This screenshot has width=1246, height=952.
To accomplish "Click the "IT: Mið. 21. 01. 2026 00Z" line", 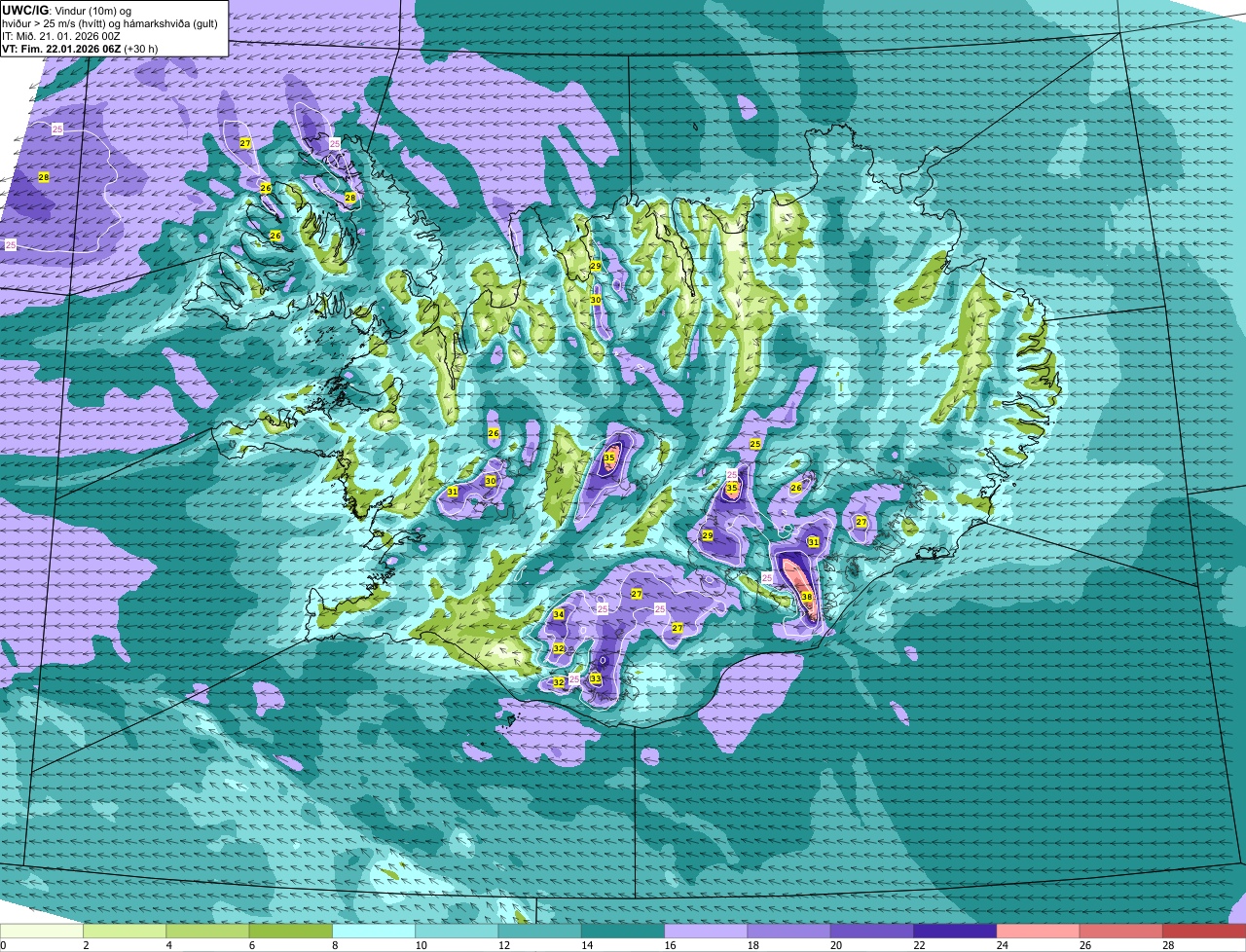I will coord(61,35).
